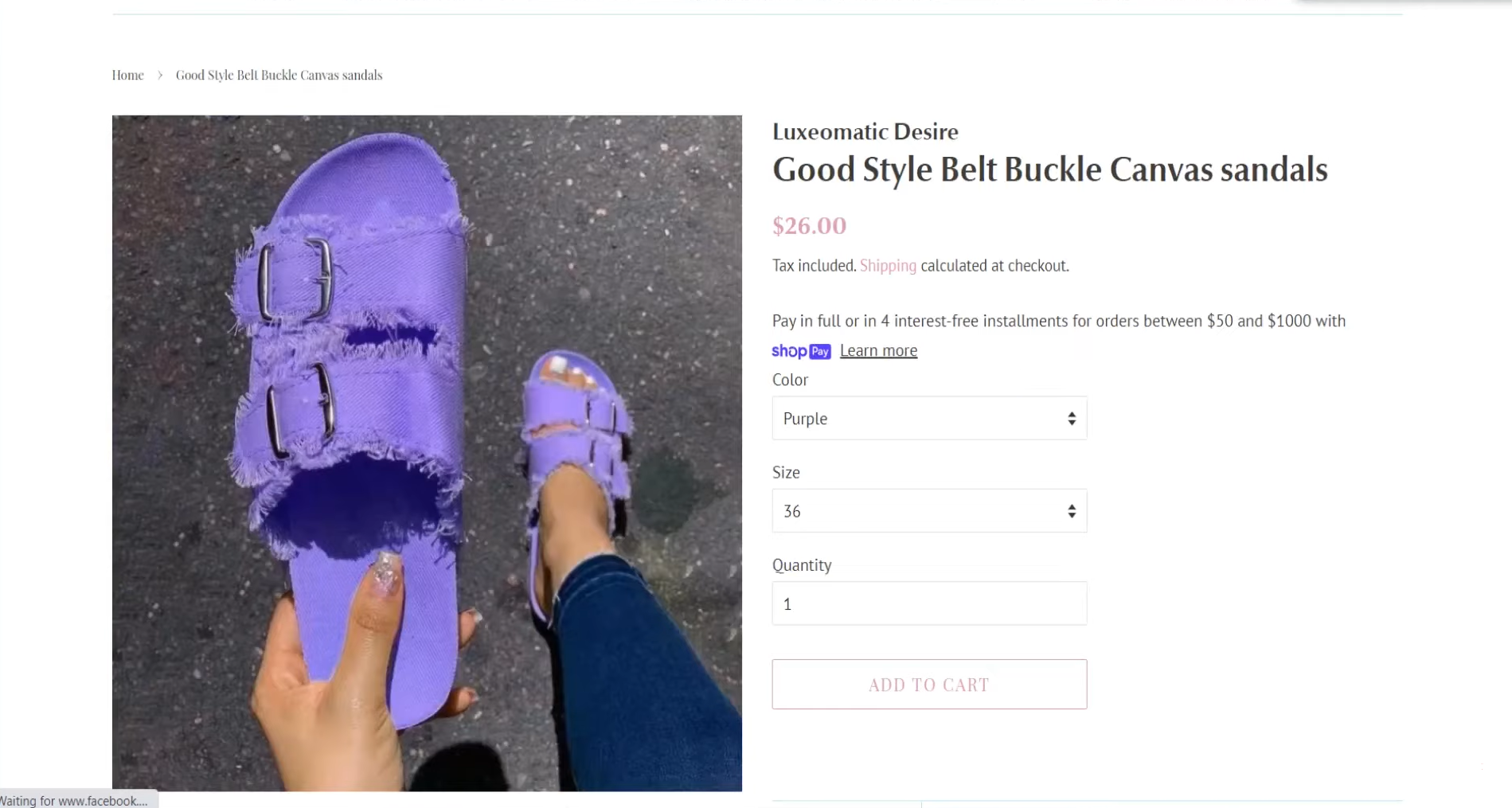1512x808 pixels.
Task: Click the Size dropdown arrow icon
Action: click(1072, 511)
